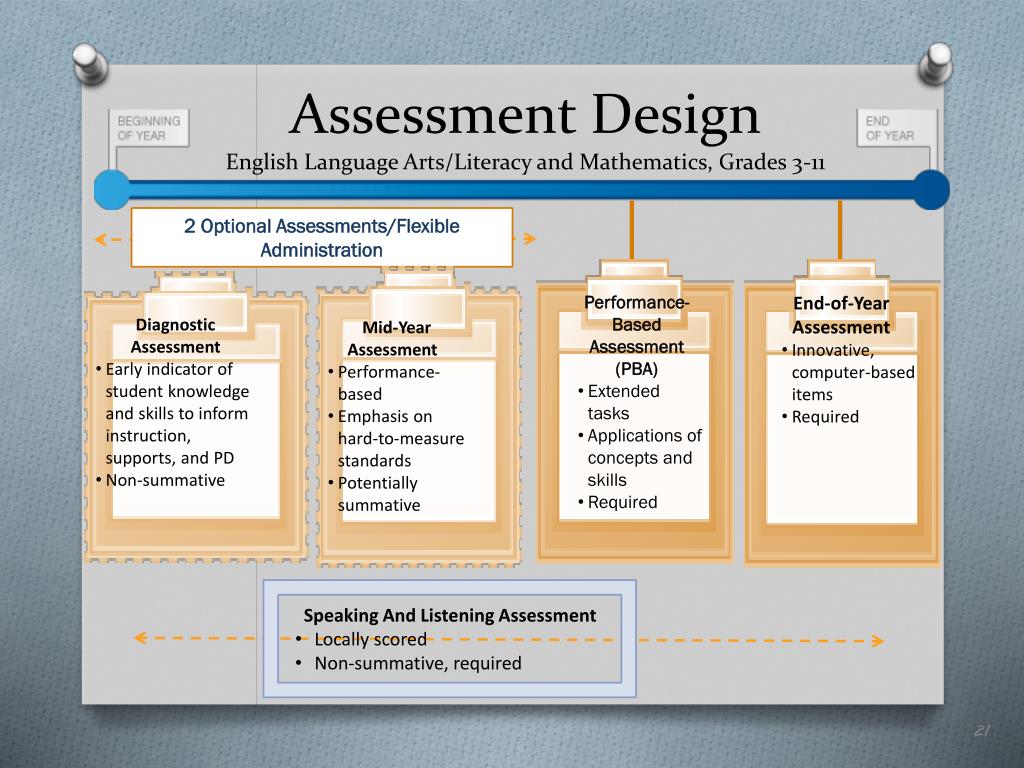Click the "Required" bullet under the PBA

pyautogui.click(x=618, y=502)
